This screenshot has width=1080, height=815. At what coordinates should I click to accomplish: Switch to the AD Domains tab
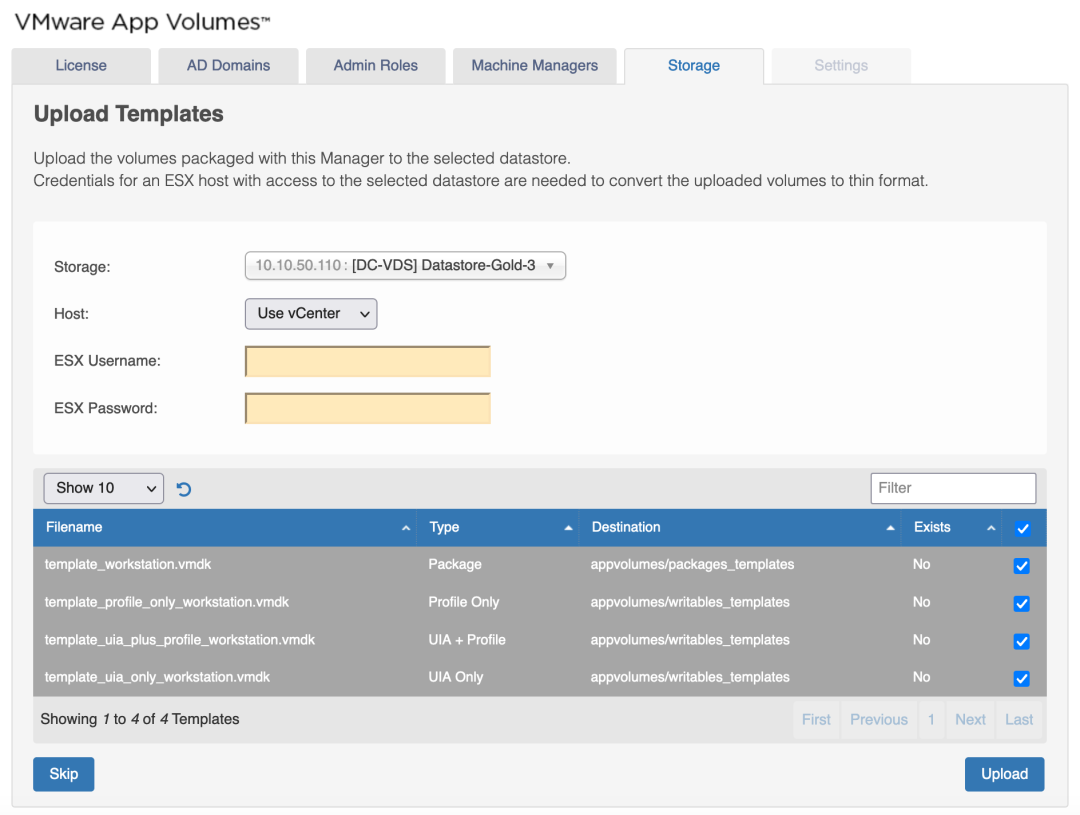(x=228, y=66)
